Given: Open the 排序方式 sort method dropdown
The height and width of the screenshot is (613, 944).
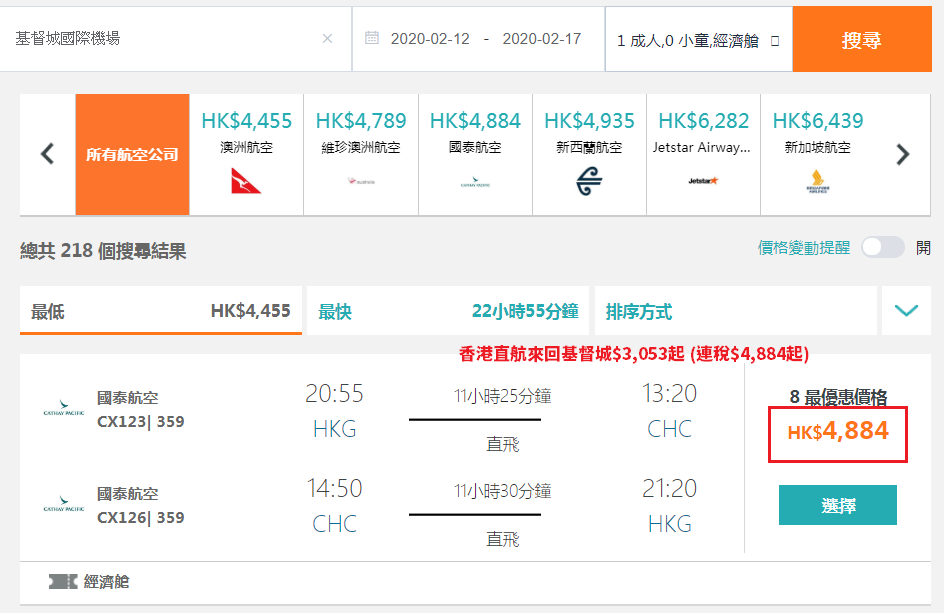Looking at the screenshot, I should [735, 311].
